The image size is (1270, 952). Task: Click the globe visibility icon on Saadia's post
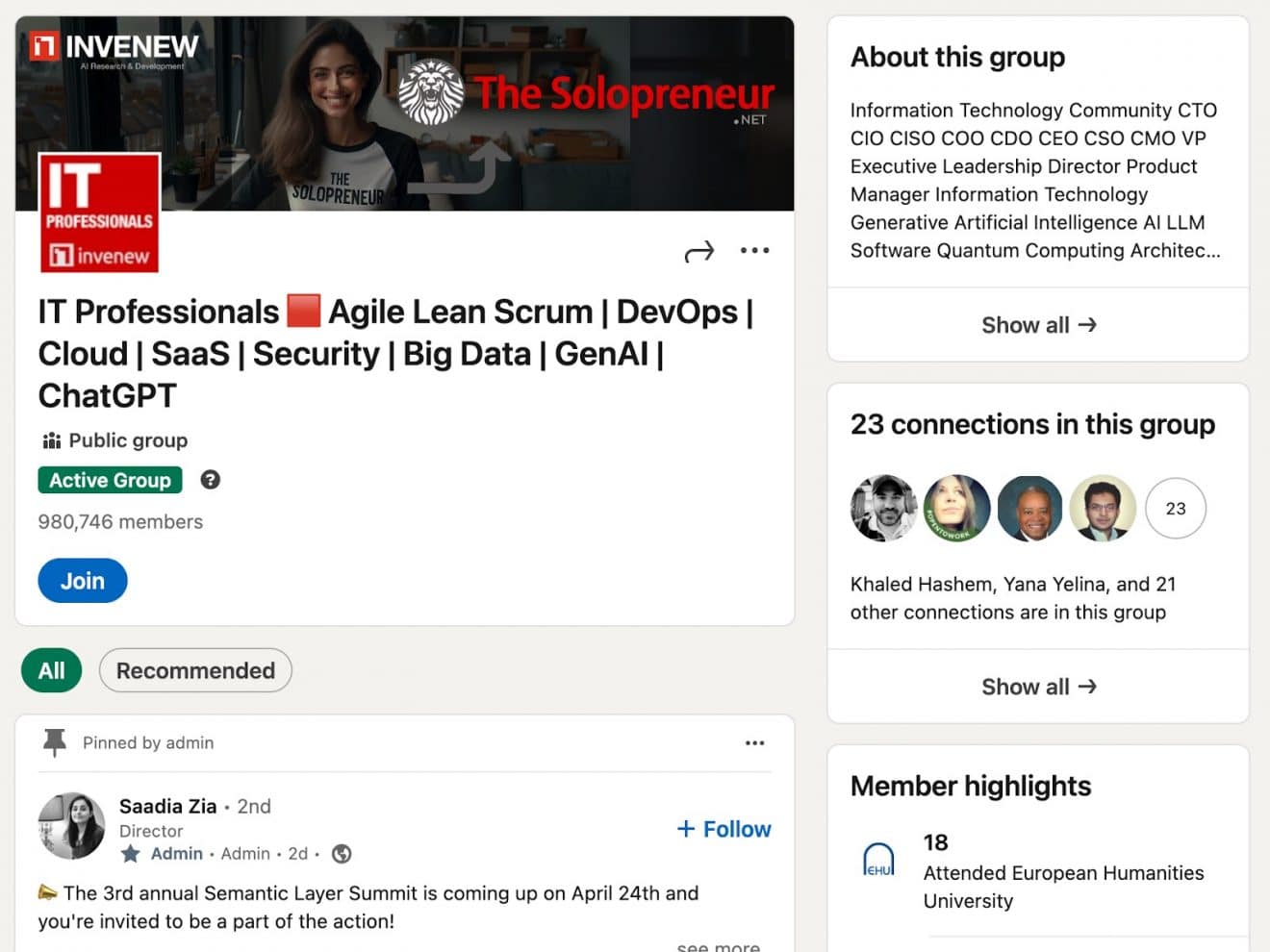click(342, 854)
